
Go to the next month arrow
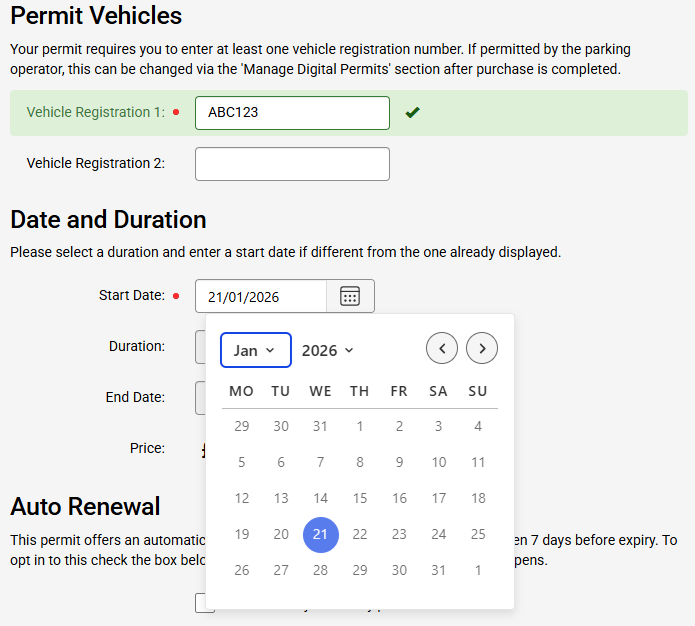(482, 348)
